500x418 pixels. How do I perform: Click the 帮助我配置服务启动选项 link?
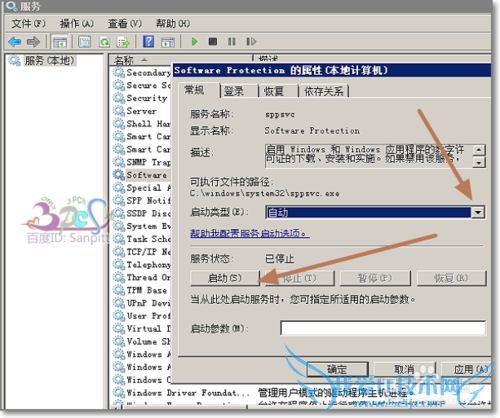point(250,233)
